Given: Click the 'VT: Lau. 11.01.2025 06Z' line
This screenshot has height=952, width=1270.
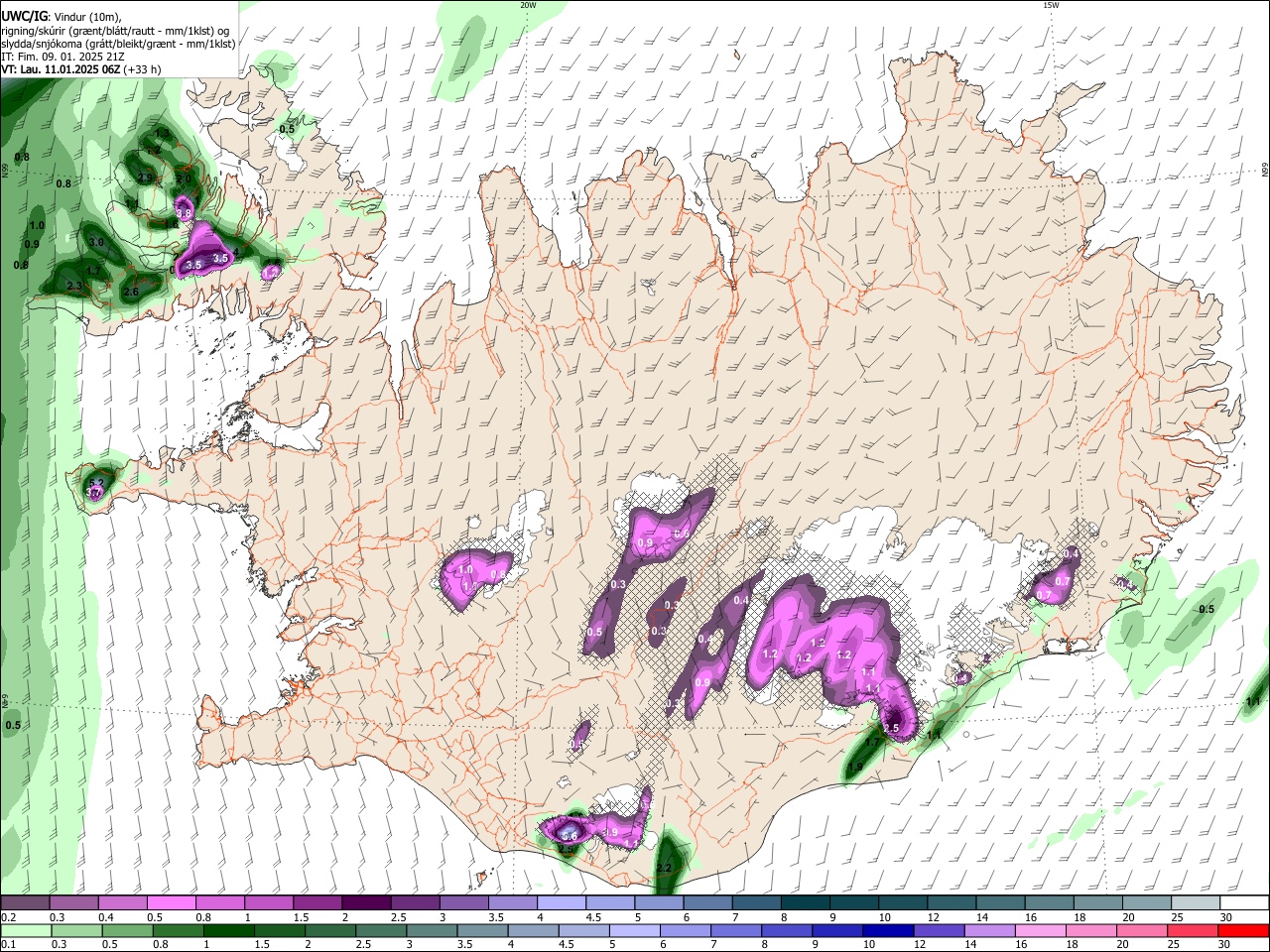Looking at the screenshot, I should point(60,69).
